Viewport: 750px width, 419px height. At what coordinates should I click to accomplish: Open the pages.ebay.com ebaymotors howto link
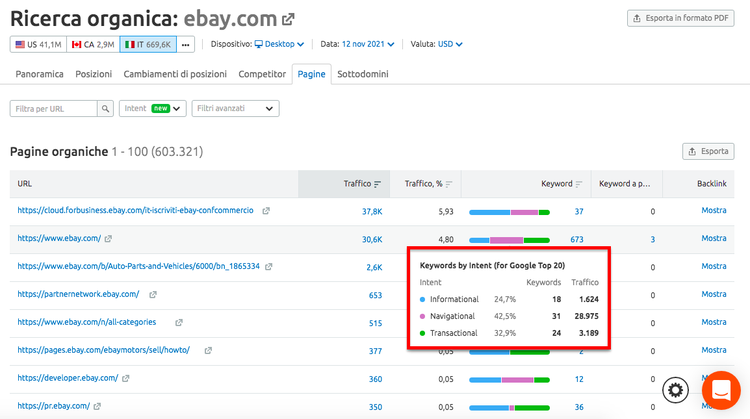click(104, 350)
